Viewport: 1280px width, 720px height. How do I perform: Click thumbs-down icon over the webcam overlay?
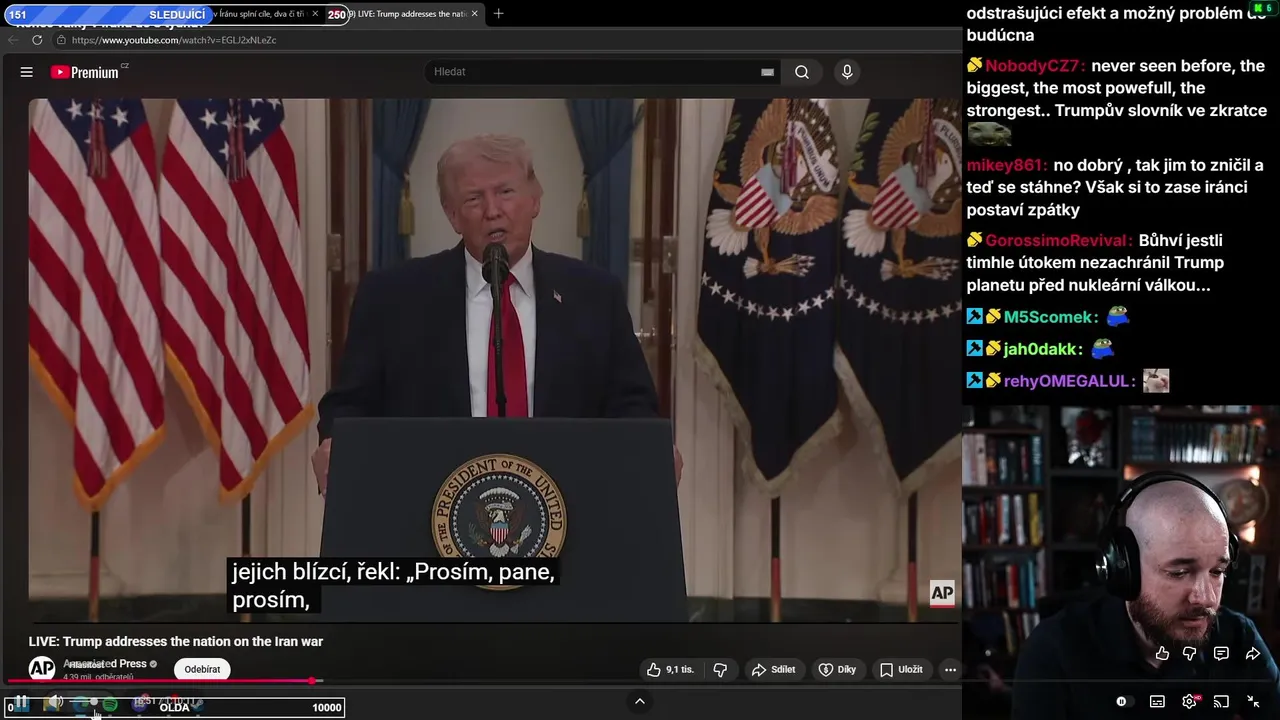click(1189, 653)
